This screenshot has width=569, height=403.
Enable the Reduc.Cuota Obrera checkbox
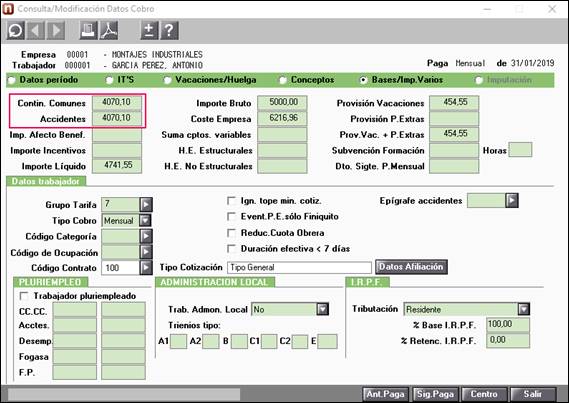pos(231,233)
